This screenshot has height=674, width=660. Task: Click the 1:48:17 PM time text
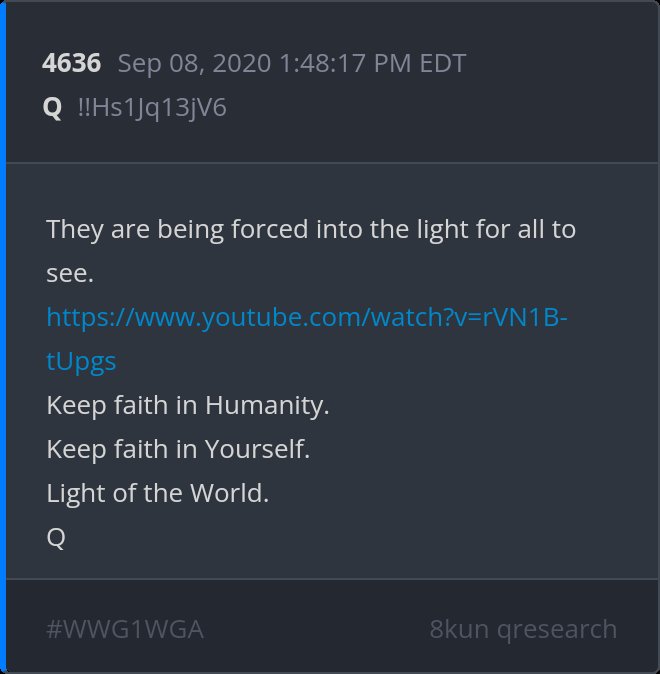click(346, 64)
